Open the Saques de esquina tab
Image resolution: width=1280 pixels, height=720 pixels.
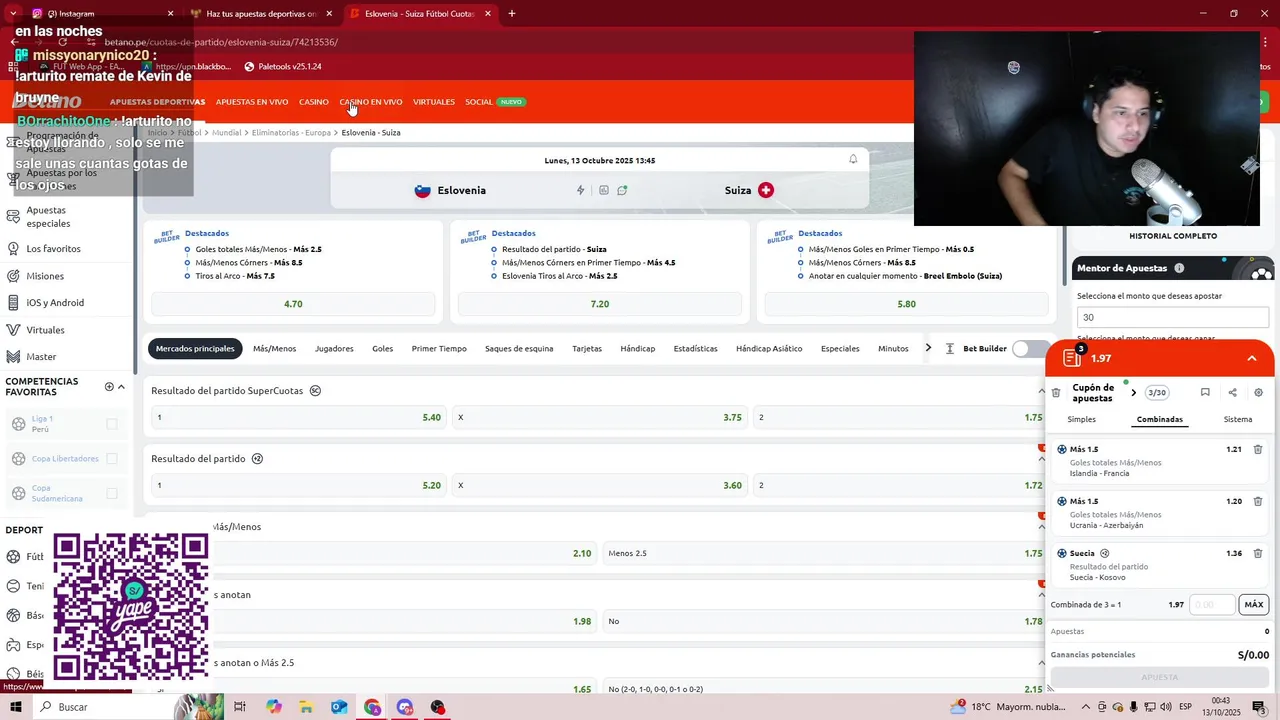pyautogui.click(x=519, y=349)
